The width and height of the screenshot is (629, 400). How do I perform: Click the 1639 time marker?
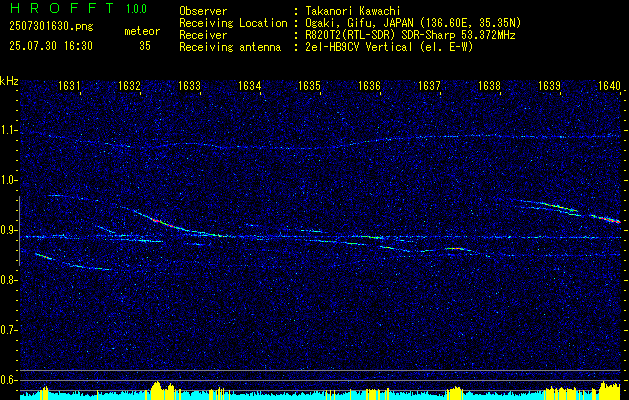pos(549,85)
